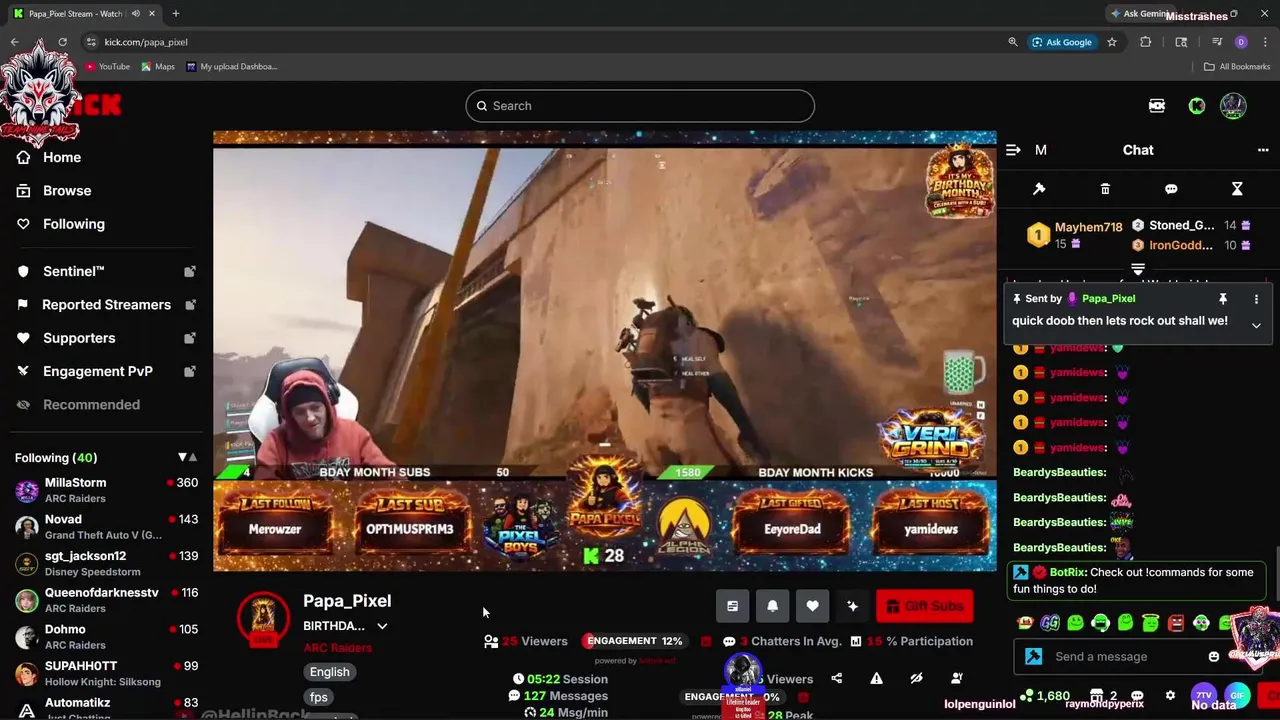The height and width of the screenshot is (720, 1280).
Task: Click the stream panel card icon button
Action: (x=732, y=606)
